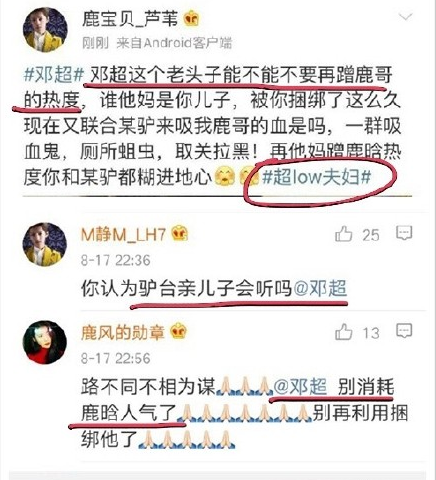Open the #邓超# hashtag topic
The image size is (436, 480).
[54, 75]
